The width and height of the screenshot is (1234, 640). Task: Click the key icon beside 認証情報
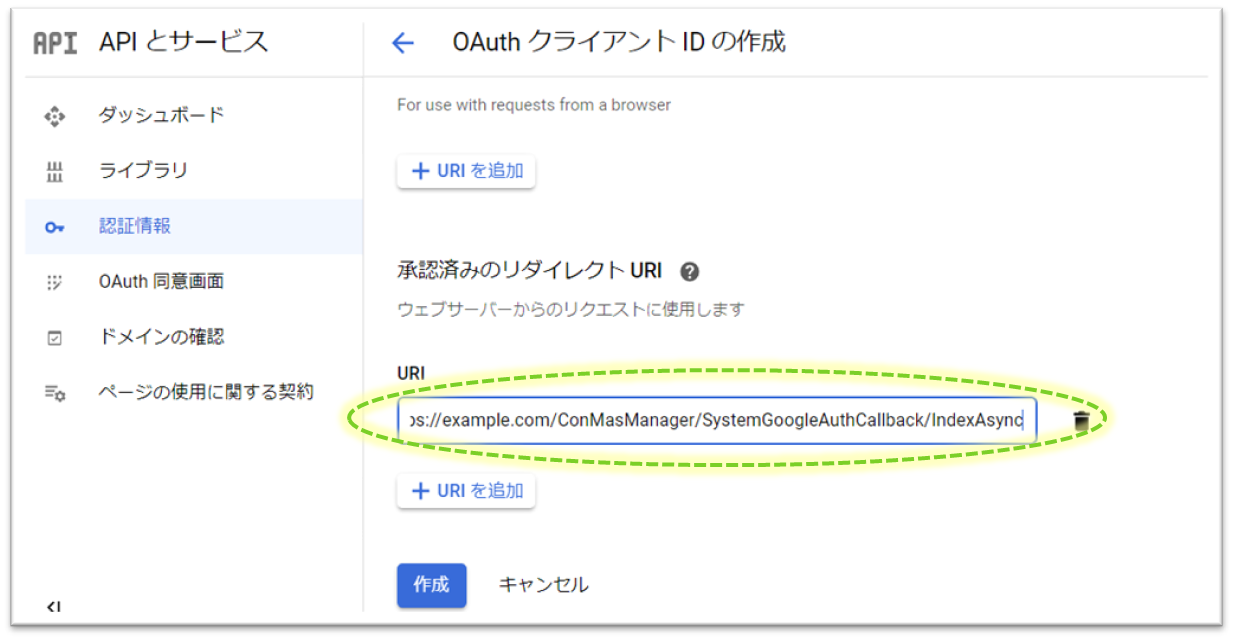(x=55, y=227)
